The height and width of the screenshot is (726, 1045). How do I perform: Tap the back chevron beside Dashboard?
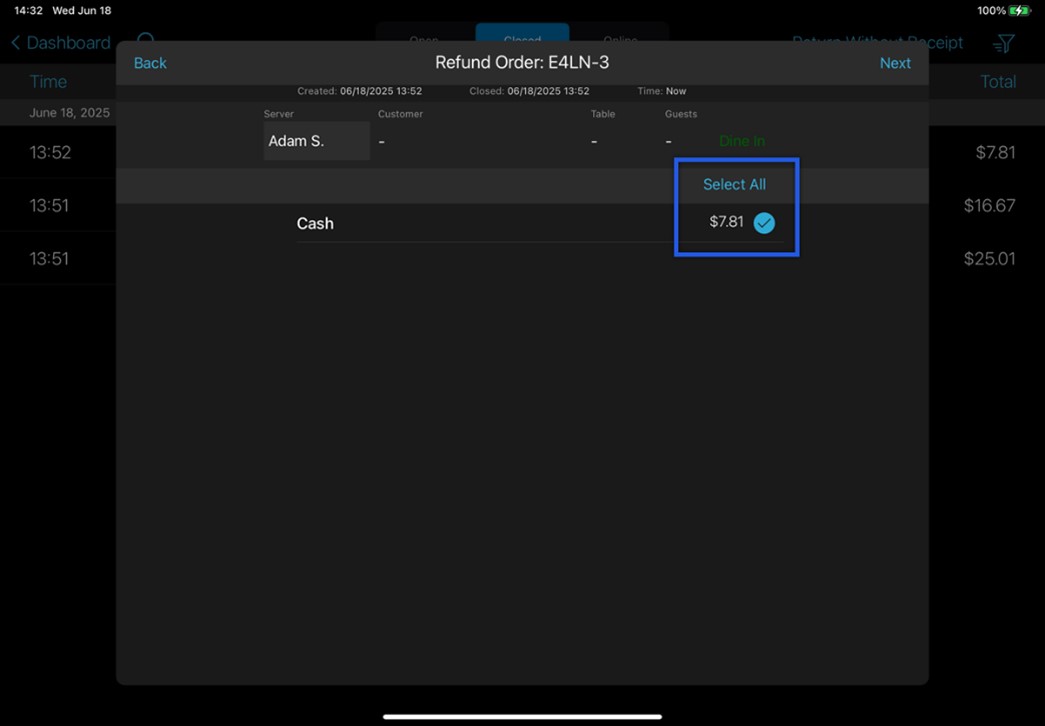click(14, 43)
